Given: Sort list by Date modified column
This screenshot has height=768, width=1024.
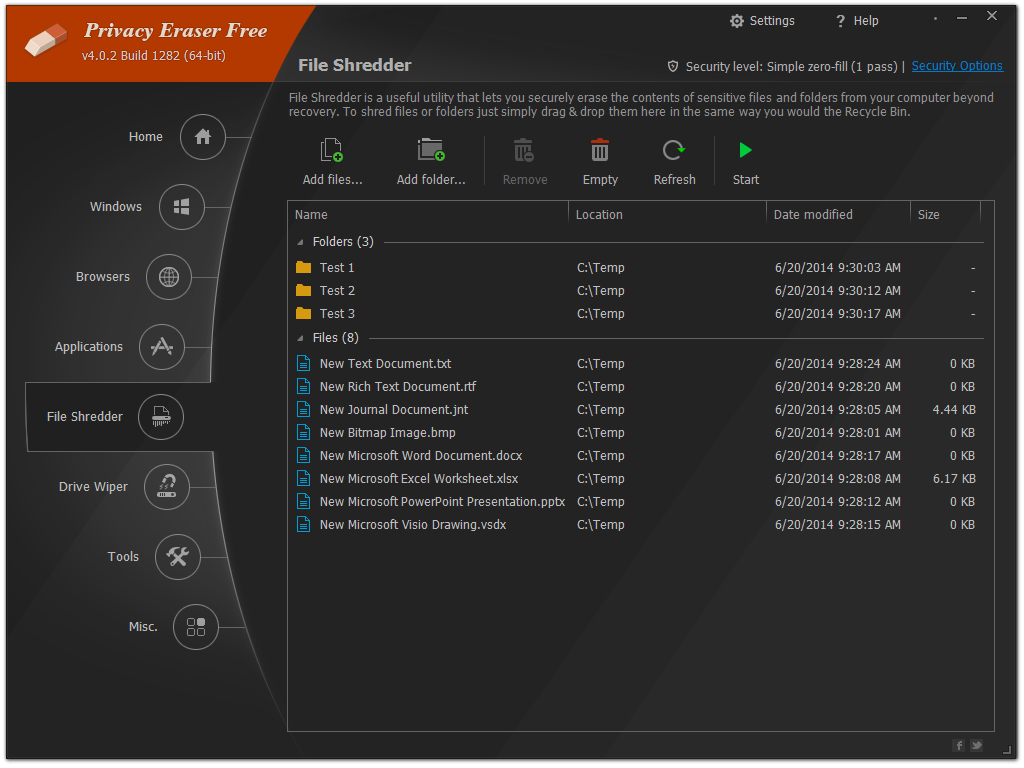Looking at the screenshot, I should (x=813, y=215).
